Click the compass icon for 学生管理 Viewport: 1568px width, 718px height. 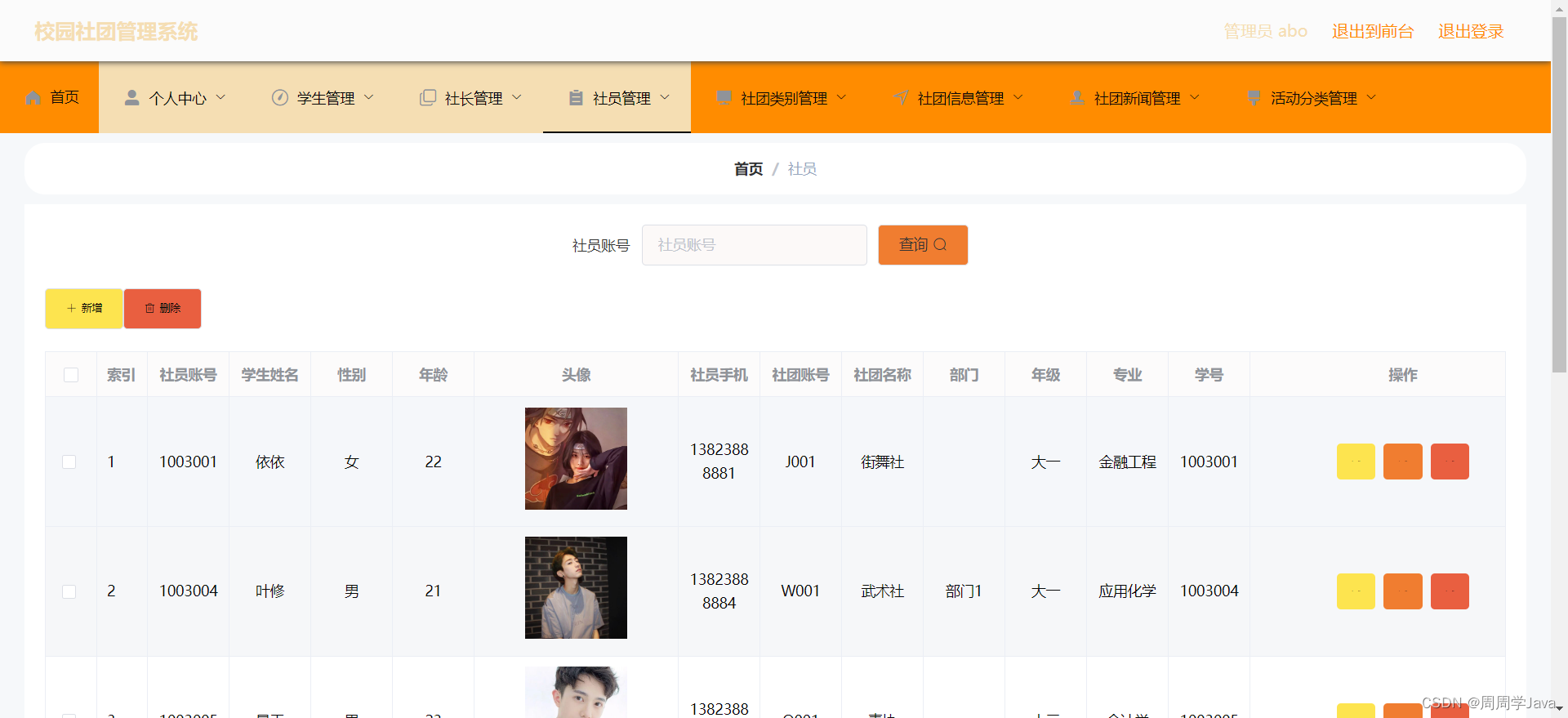pos(280,98)
